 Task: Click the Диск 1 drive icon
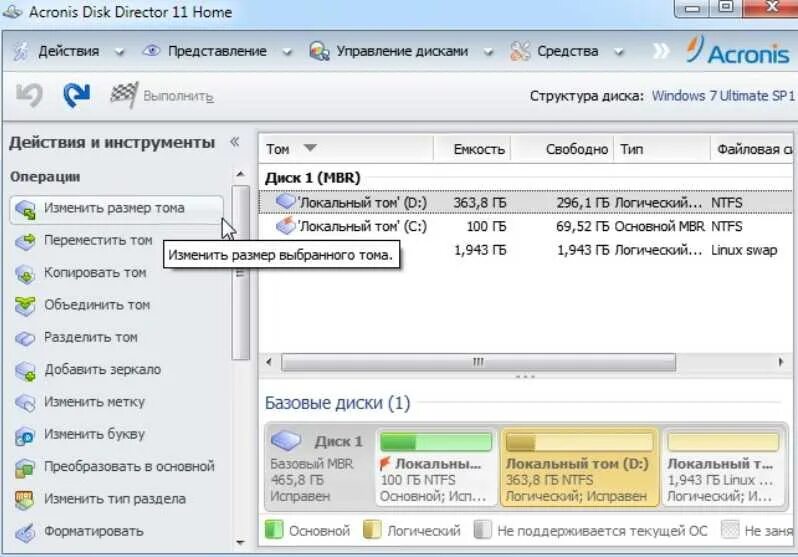point(286,441)
